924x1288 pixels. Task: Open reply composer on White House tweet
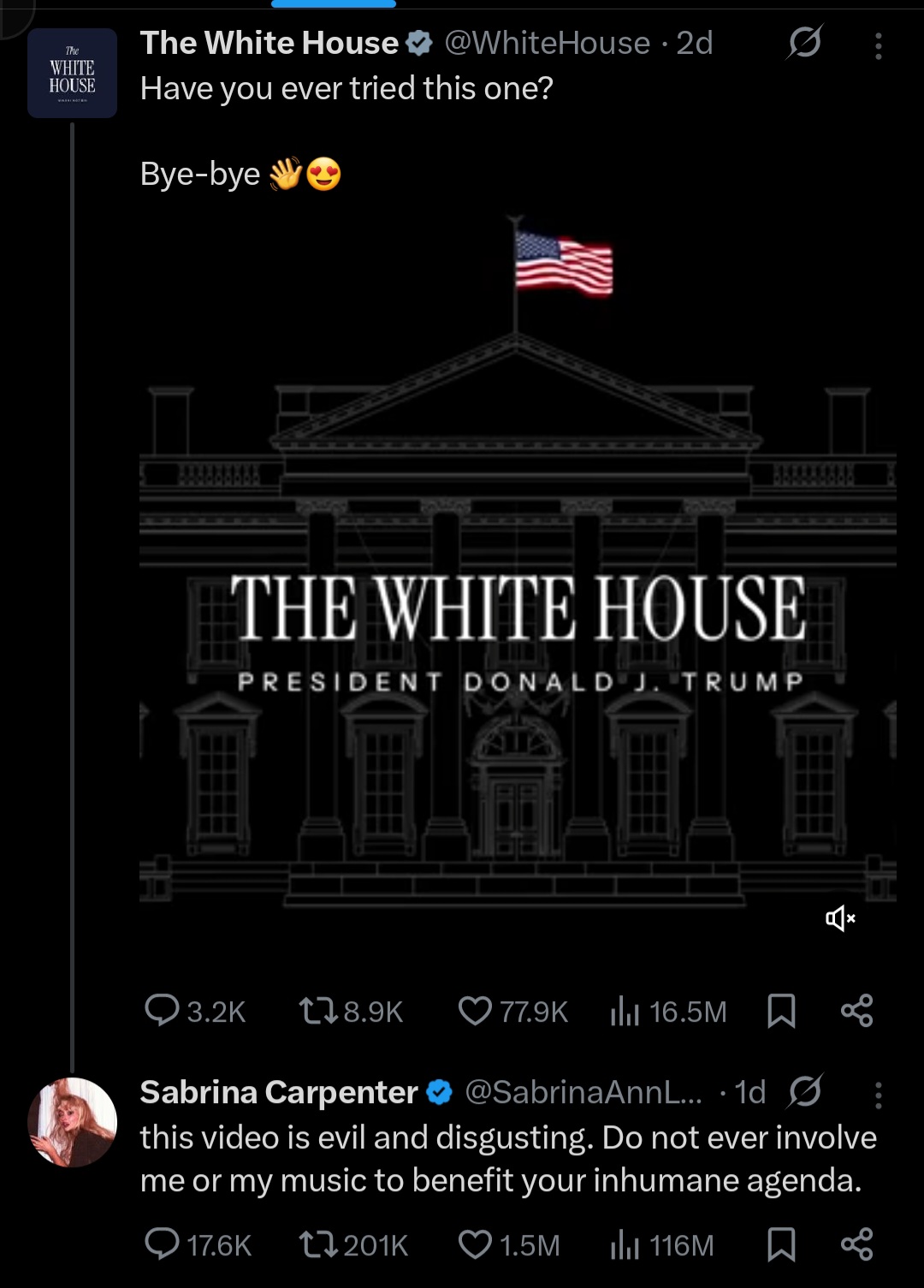coord(168,1012)
